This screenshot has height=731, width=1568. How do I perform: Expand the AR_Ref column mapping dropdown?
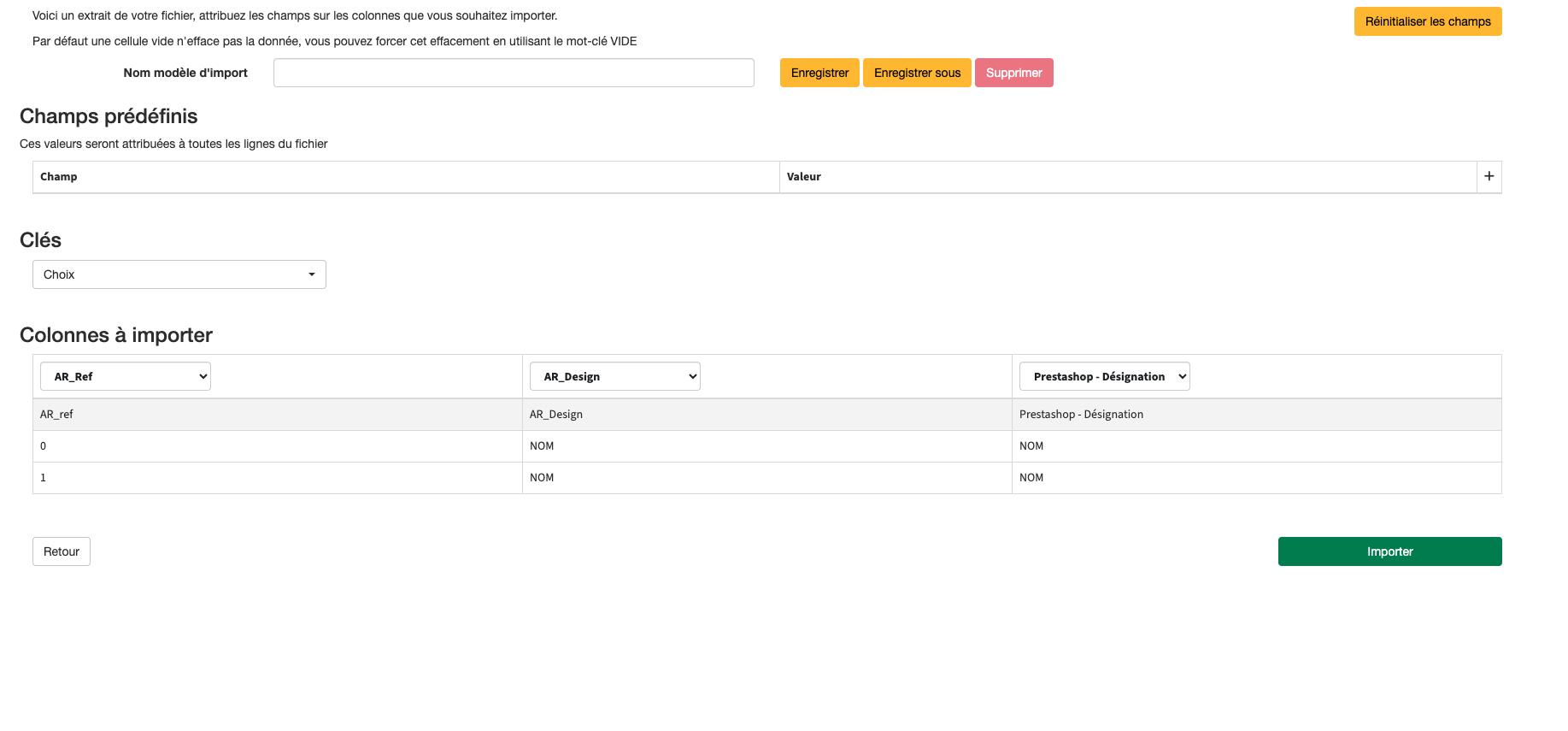(126, 376)
